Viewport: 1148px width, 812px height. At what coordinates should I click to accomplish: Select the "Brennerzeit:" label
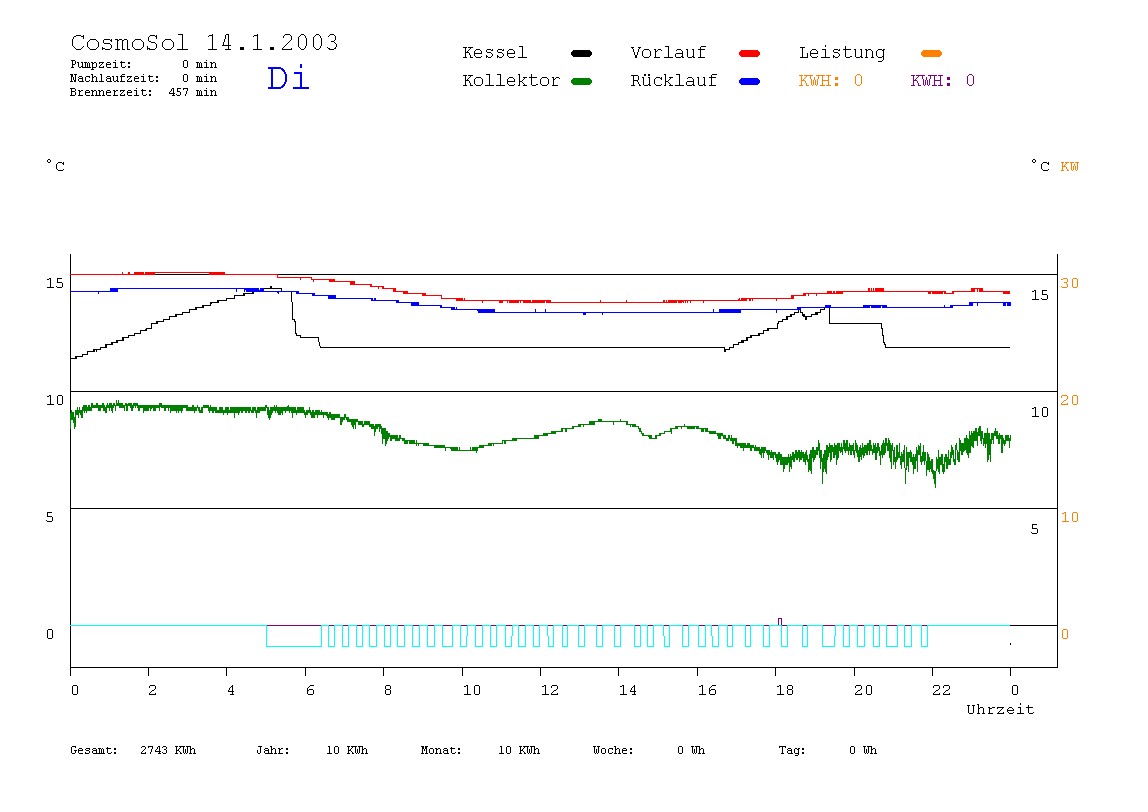[111, 92]
